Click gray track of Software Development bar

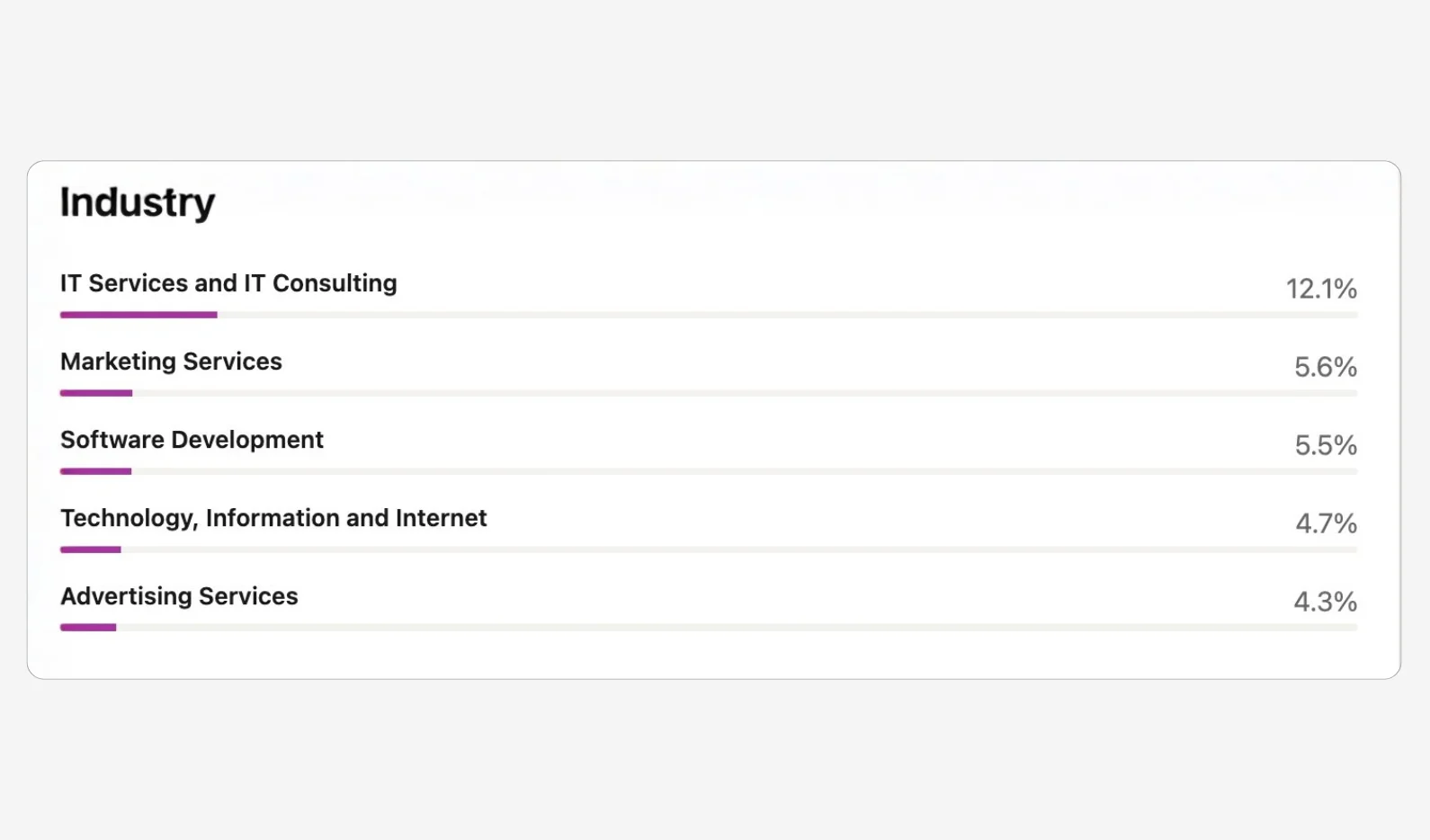click(x=745, y=471)
